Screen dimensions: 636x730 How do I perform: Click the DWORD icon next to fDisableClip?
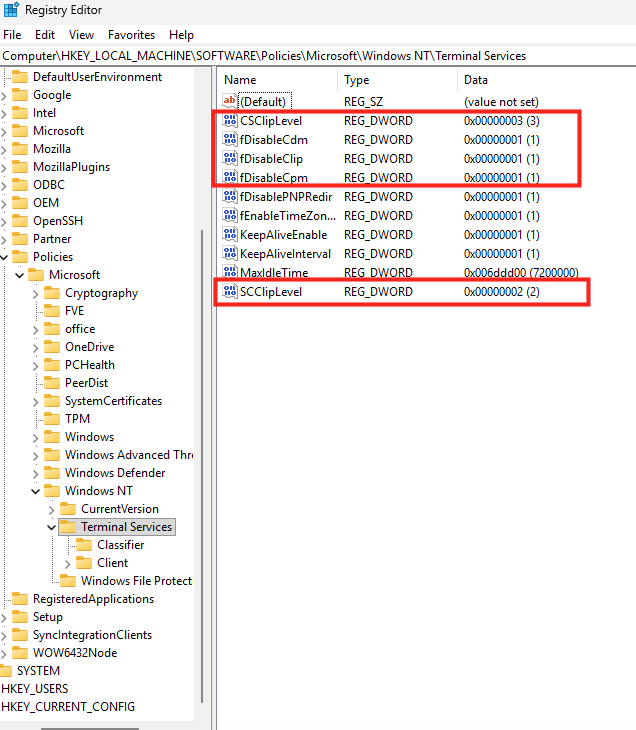point(230,159)
